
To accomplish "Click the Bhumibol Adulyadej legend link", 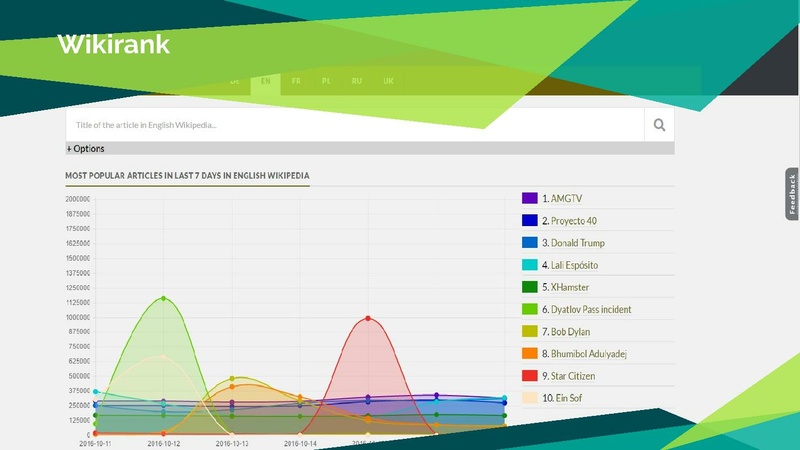I will point(583,354).
